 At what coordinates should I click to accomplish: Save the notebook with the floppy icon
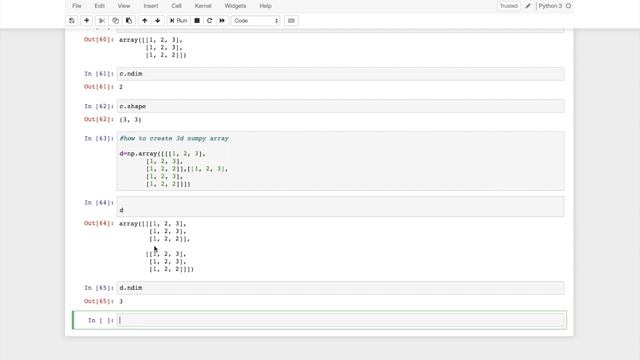[72, 20]
